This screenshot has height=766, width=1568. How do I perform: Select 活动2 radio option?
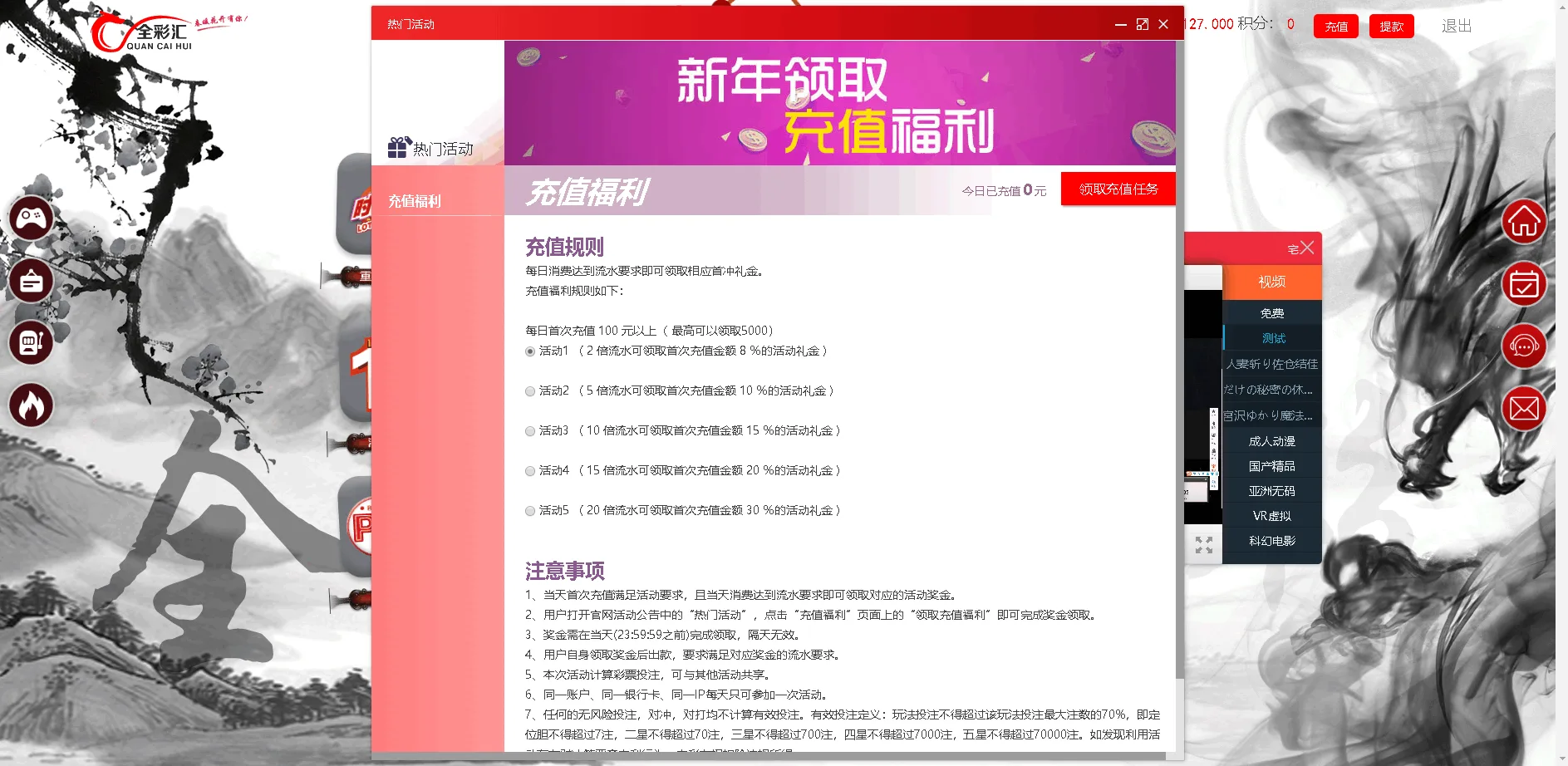click(530, 391)
